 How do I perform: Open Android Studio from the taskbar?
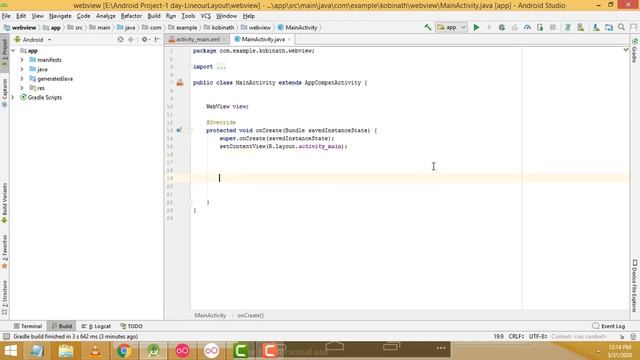[x=153, y=351]
